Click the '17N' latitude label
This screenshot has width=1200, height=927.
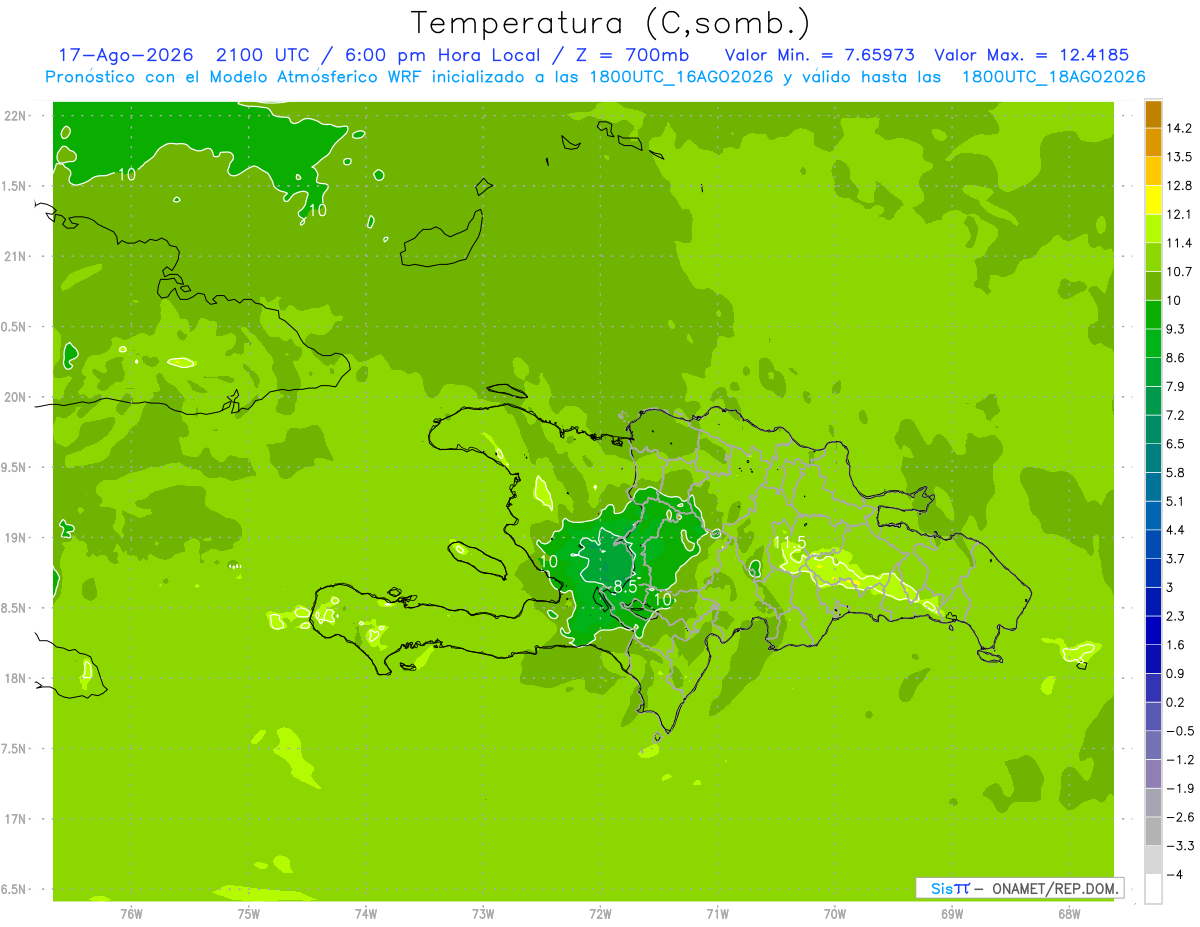[16, 819]
